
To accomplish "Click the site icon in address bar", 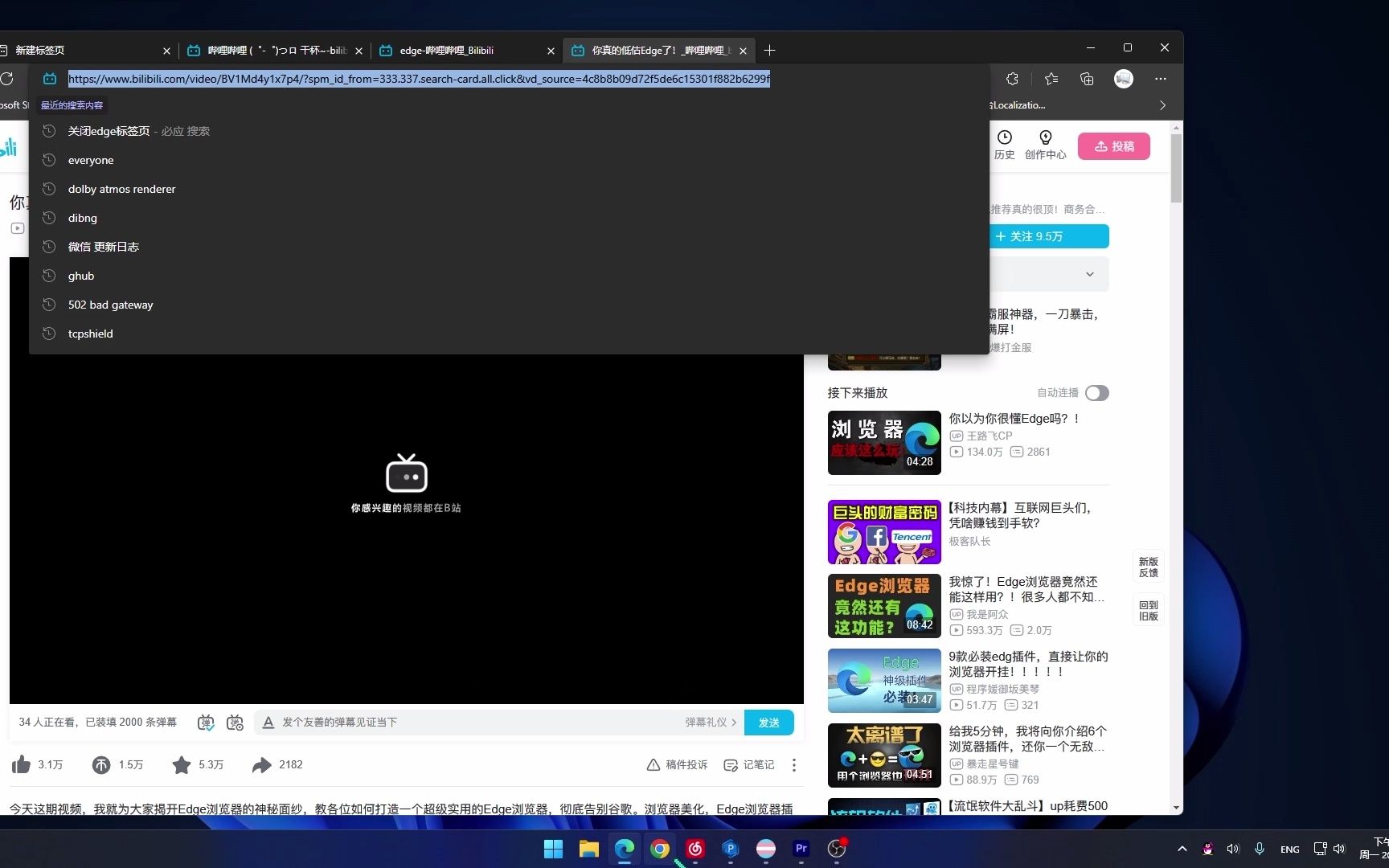I will tap(50, 79).
